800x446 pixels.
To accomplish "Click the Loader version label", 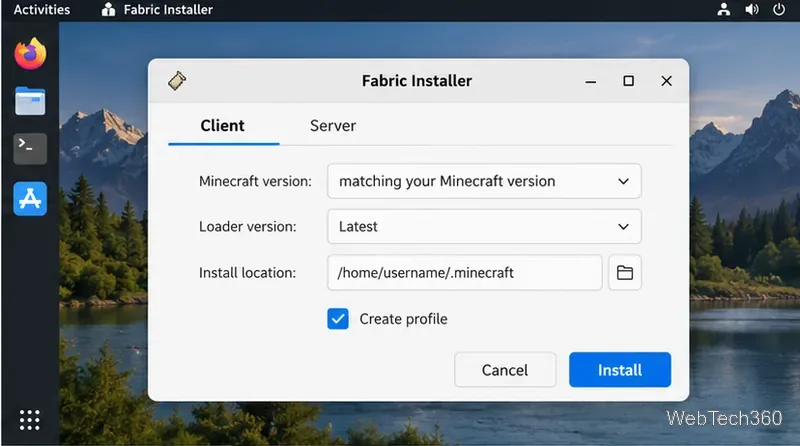I will pos(247,227).
